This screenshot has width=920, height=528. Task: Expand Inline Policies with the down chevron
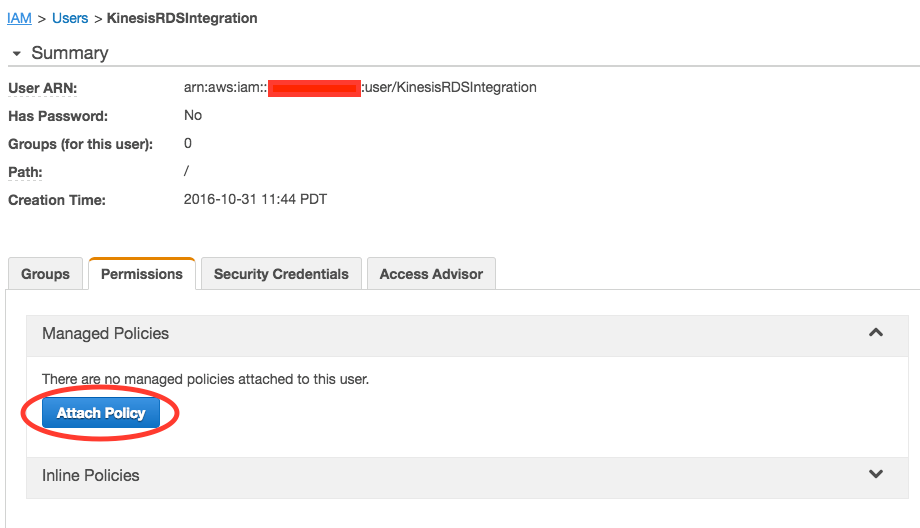pos(876,475)
